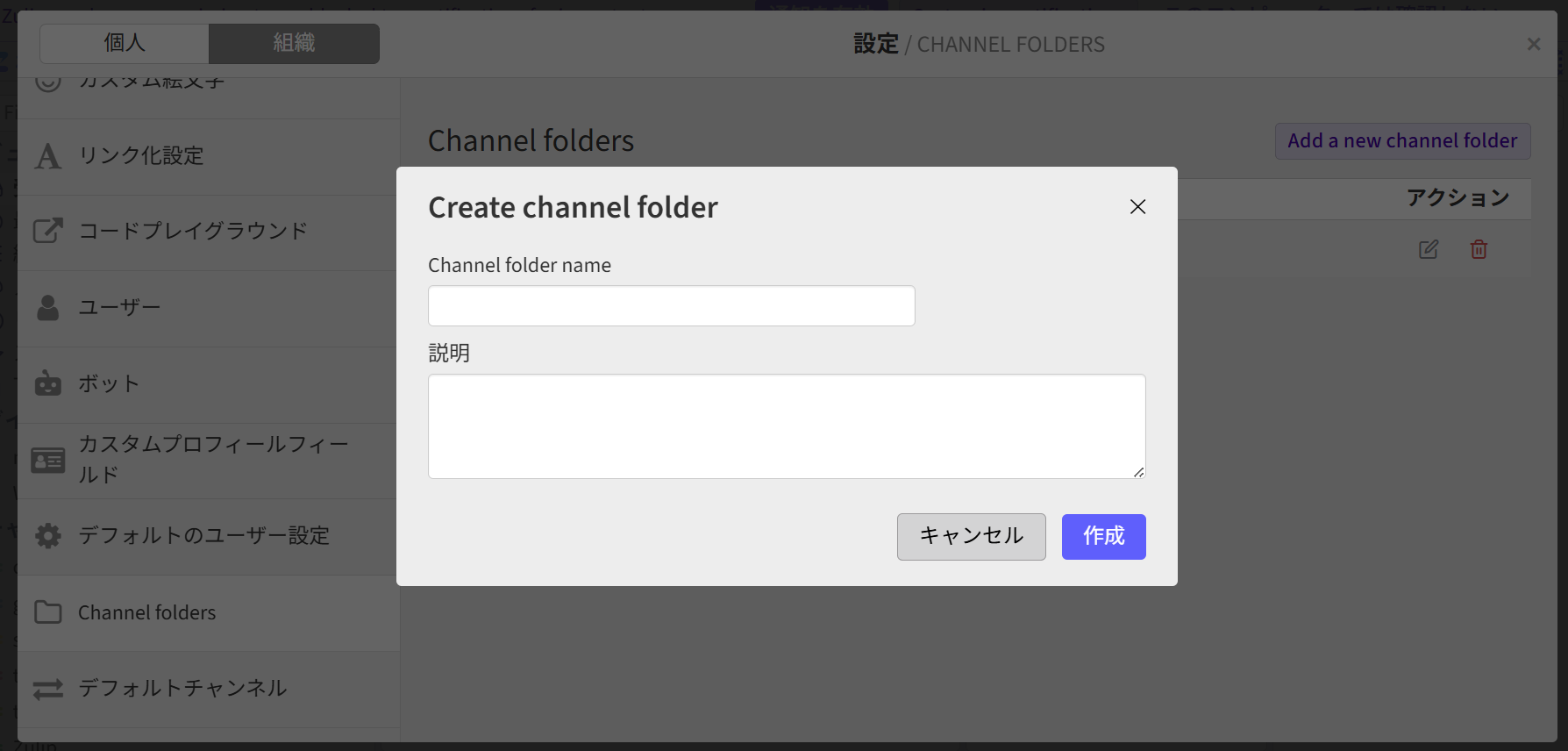Select the 組織 tab
The image size is (1568, 751).
point(294,43)
